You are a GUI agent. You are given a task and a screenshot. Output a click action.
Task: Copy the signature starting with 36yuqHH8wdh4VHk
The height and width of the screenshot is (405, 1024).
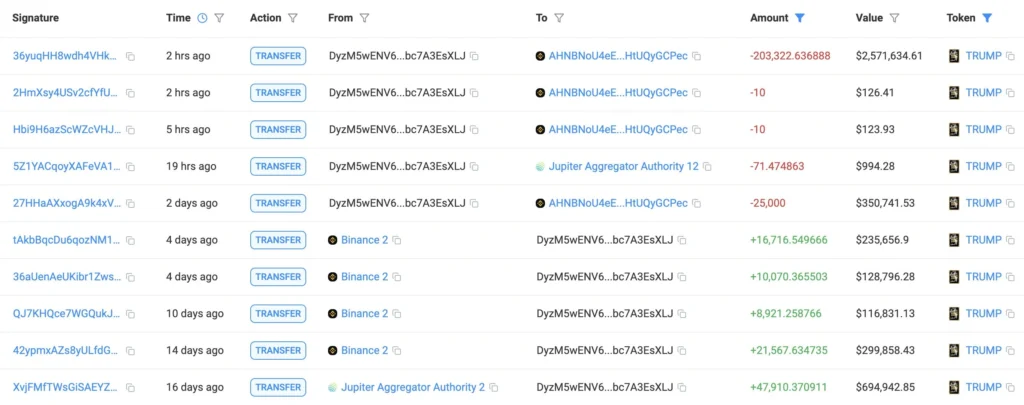click(129, 56)
